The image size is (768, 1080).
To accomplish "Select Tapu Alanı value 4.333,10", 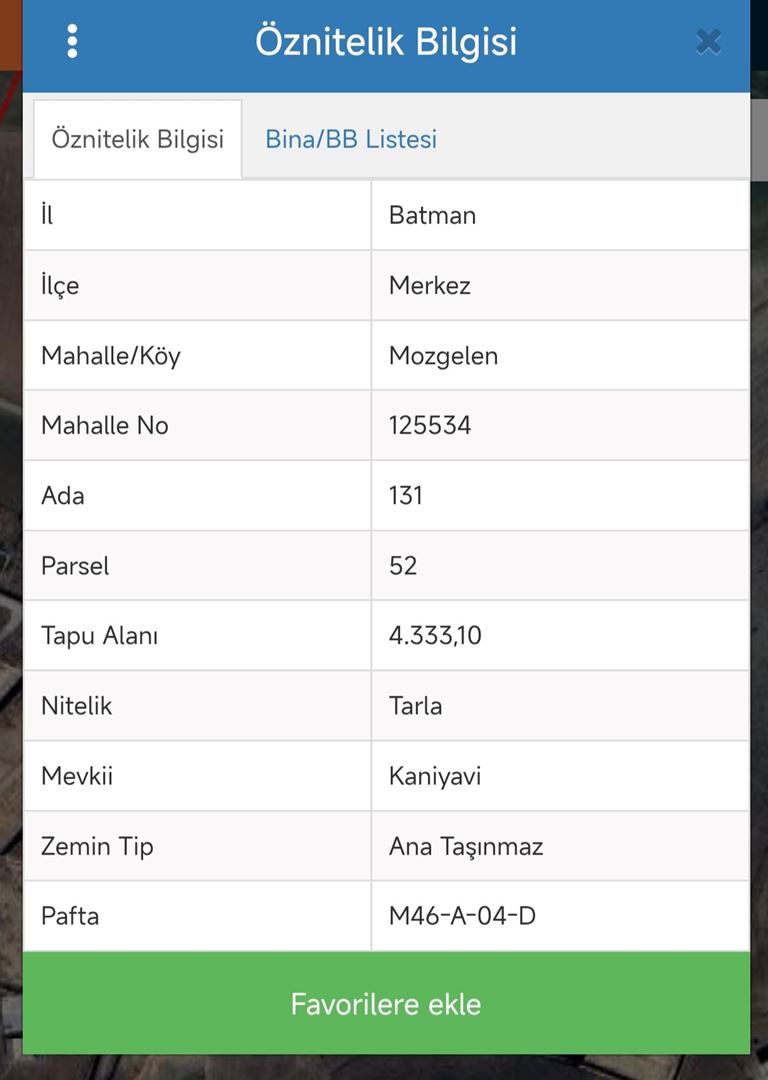I will 435,636.
